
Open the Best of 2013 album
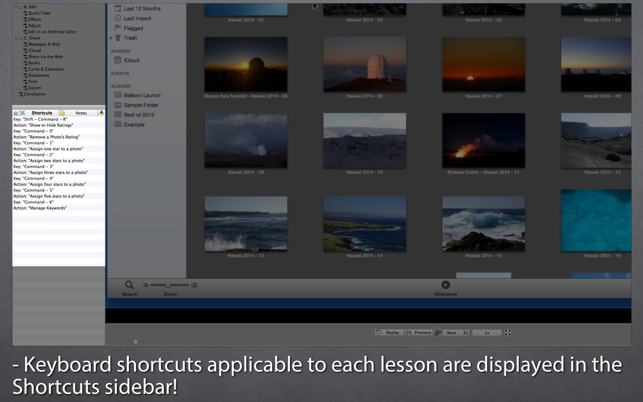(134, 115)
